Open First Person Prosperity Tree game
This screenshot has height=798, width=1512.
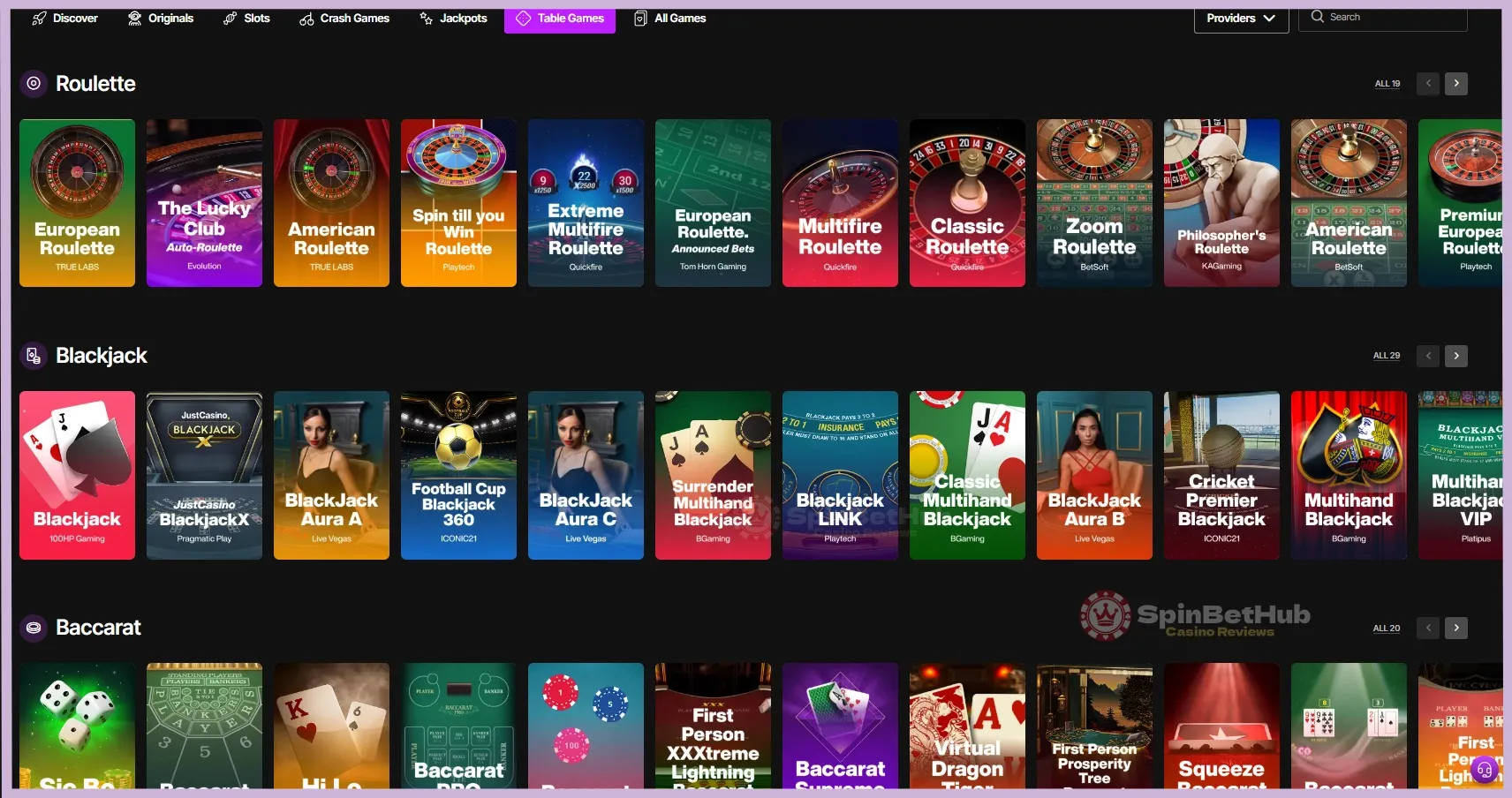(1094, 726)
